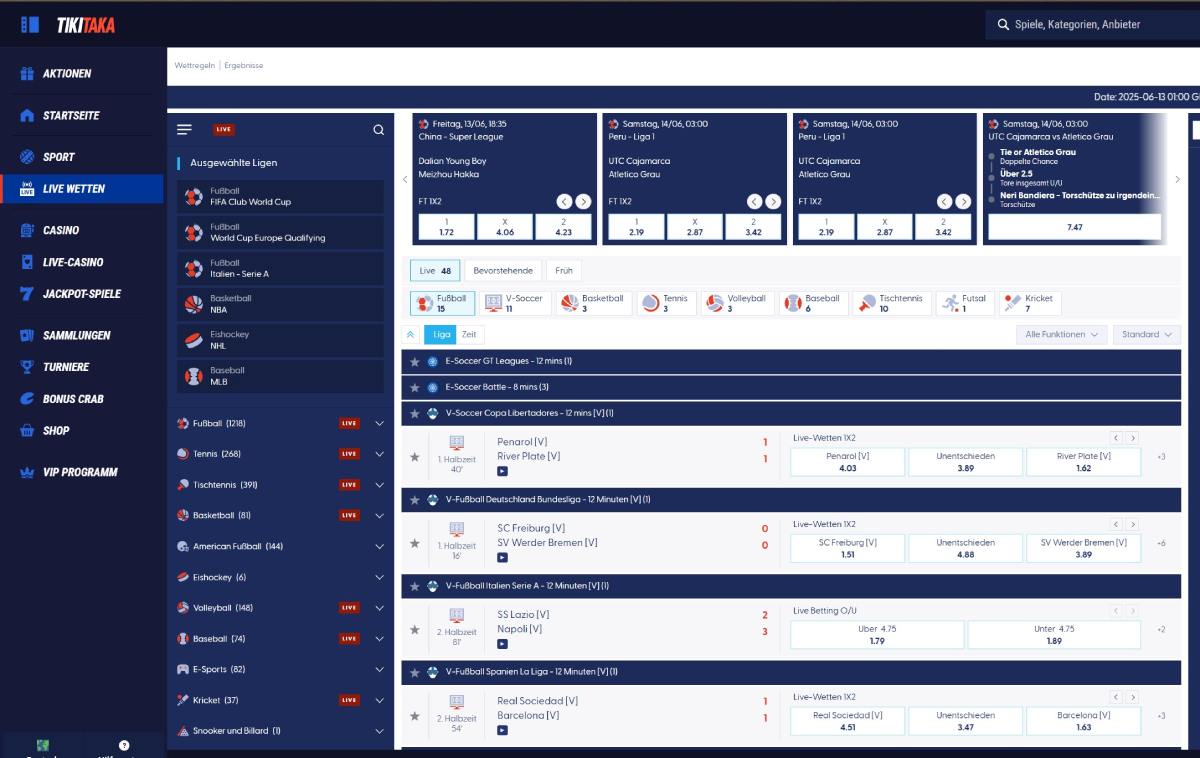
Task: Open the Wettregeln link
Action: [x=195, y=66]
